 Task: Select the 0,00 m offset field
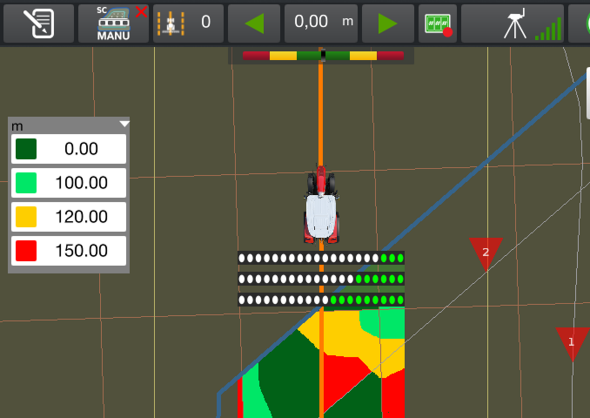[321, 23]
